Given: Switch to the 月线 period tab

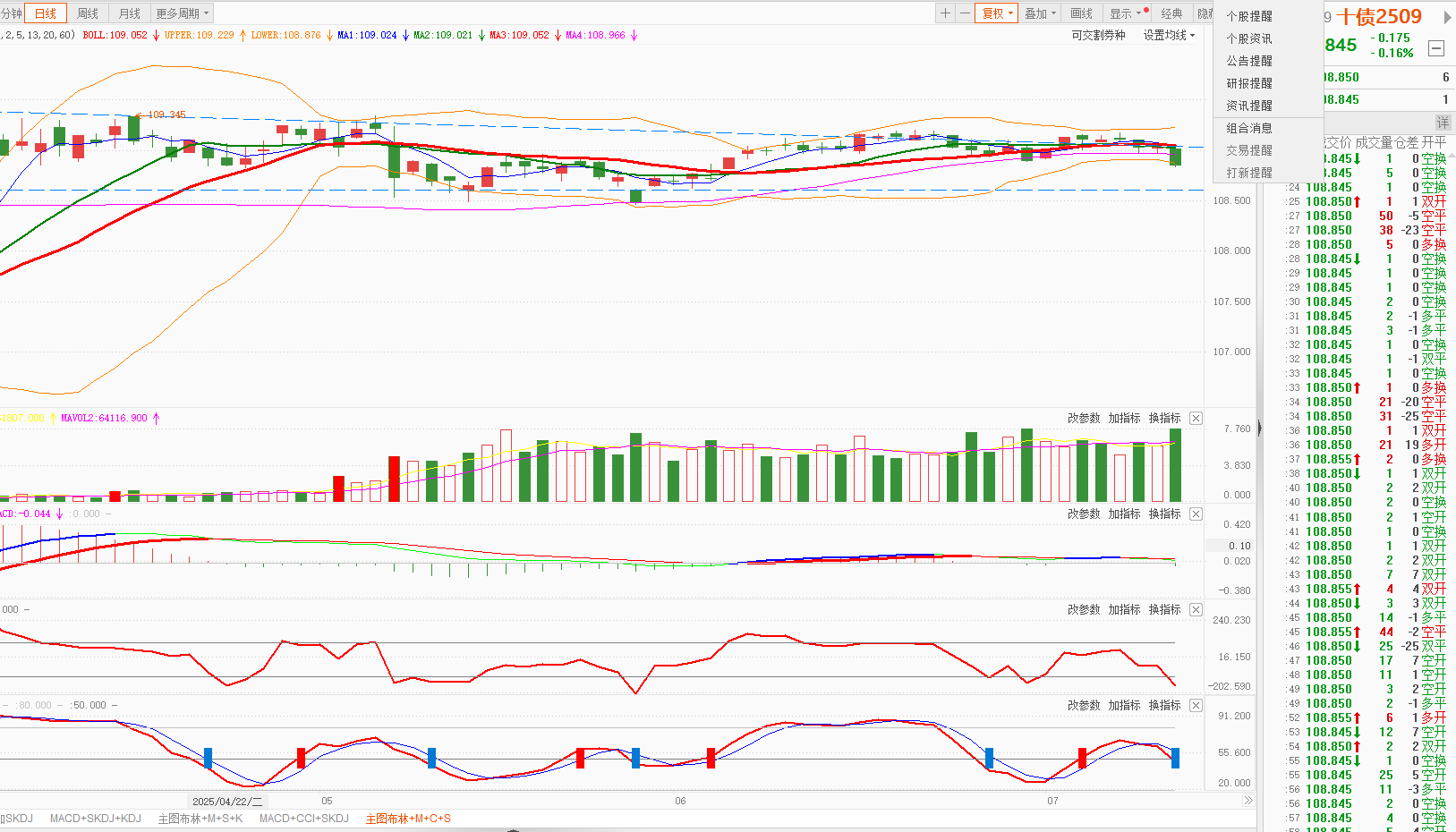Looking at the screenshot, I should (x=130, y=13).
